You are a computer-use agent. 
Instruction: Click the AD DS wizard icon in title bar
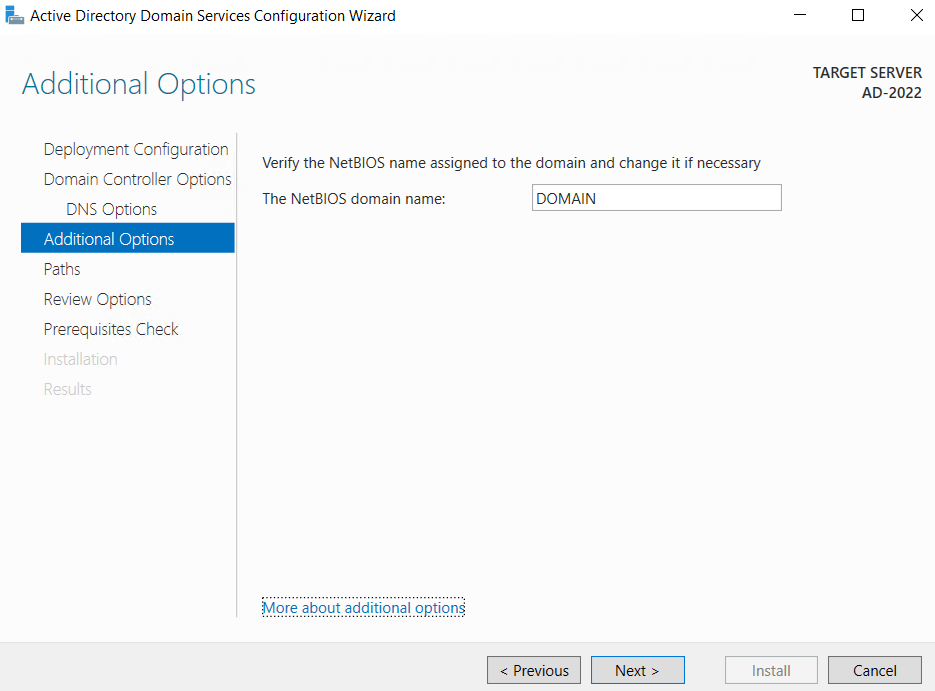pos(14,15)
